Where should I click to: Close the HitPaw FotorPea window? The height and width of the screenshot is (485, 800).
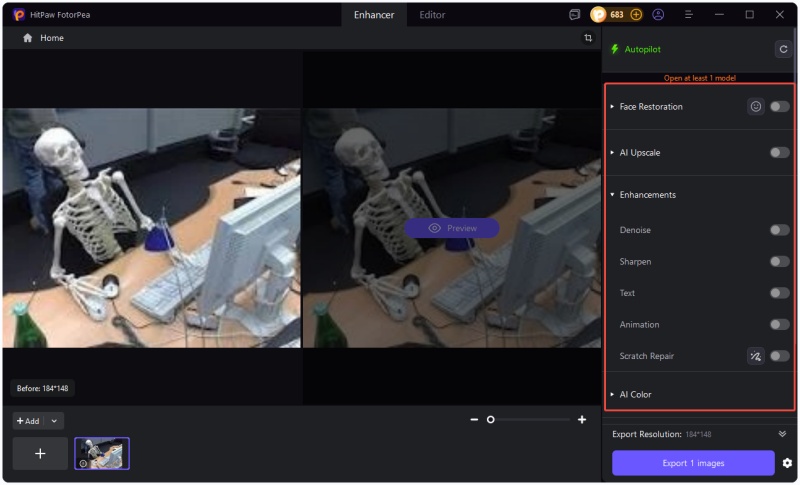point(780,15)
